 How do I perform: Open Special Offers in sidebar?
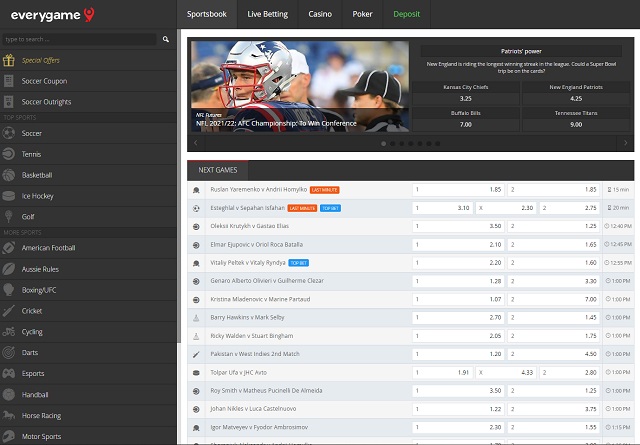(x=88, y=60)
